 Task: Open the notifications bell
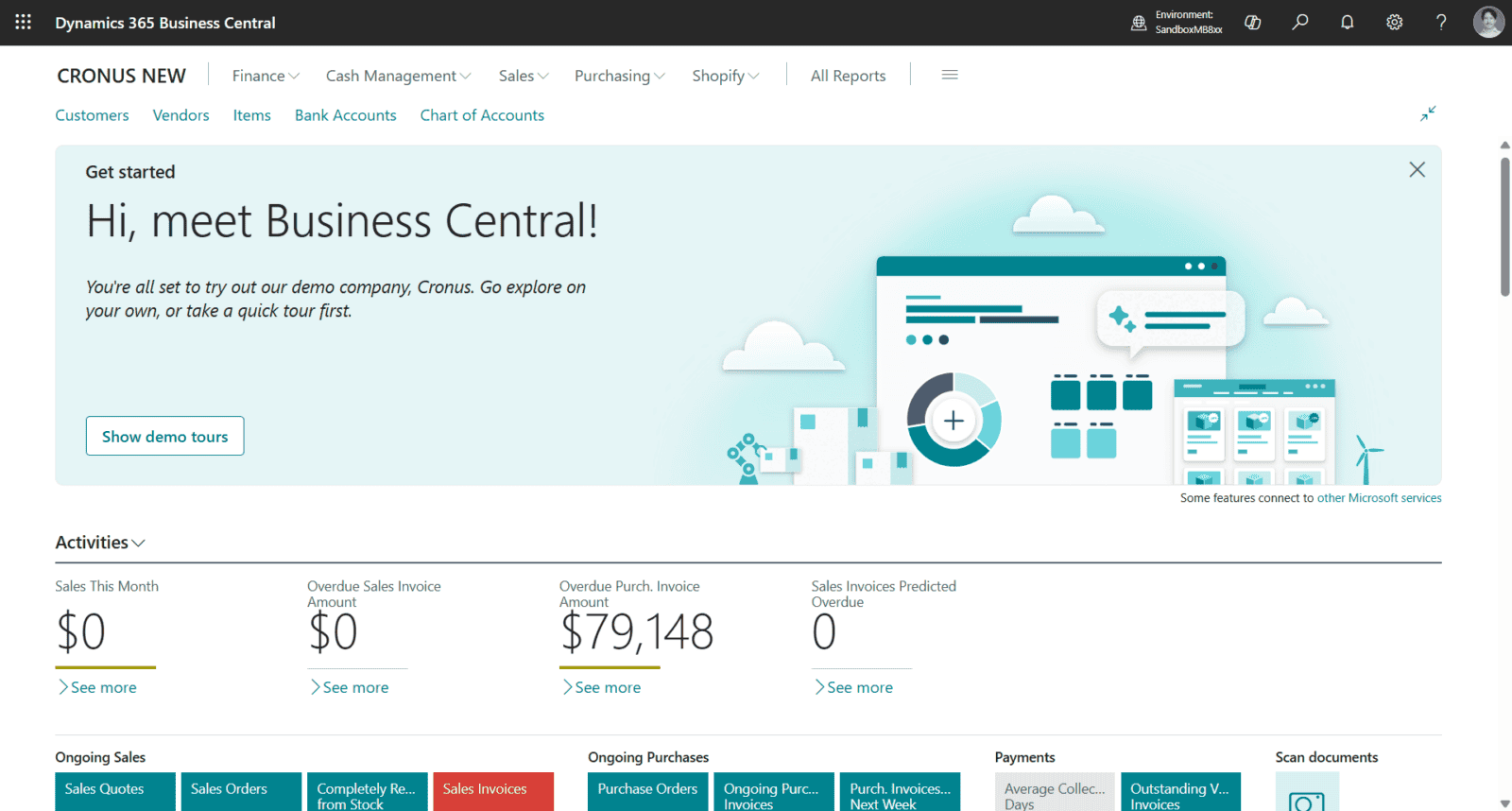coord(1348,23)
